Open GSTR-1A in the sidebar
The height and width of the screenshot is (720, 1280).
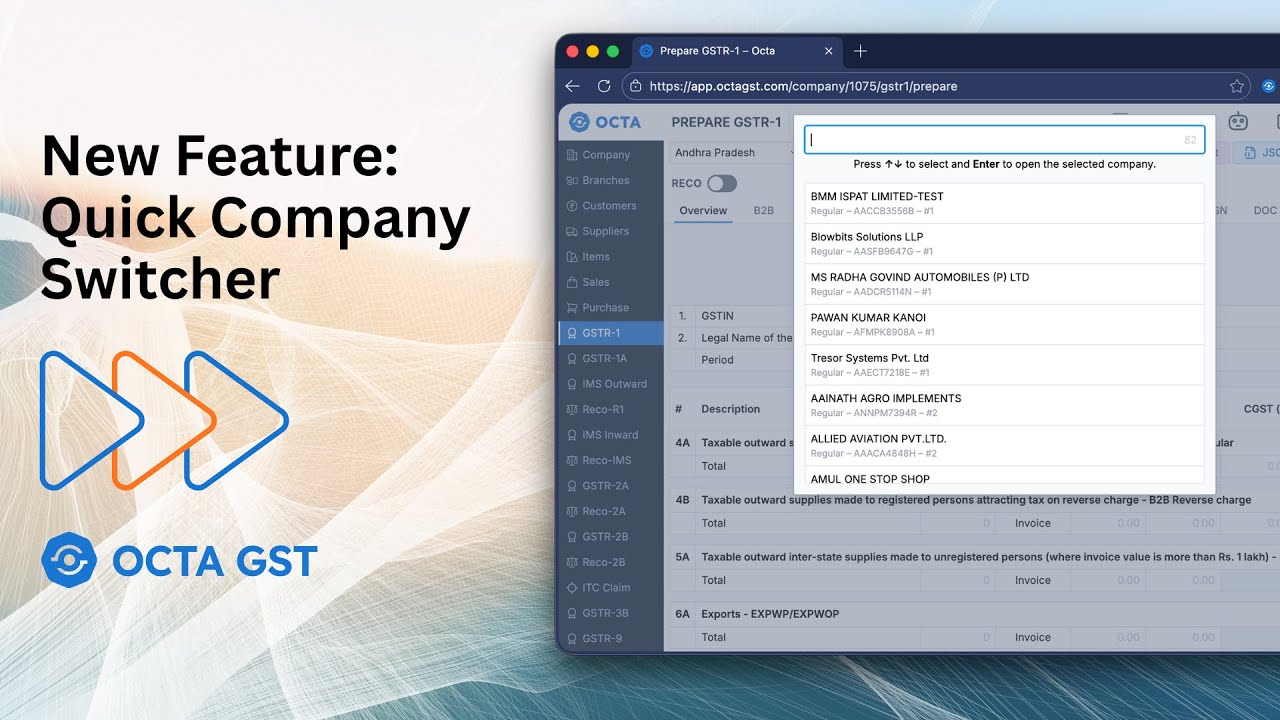pyautogui.click(x=610, y=358)
